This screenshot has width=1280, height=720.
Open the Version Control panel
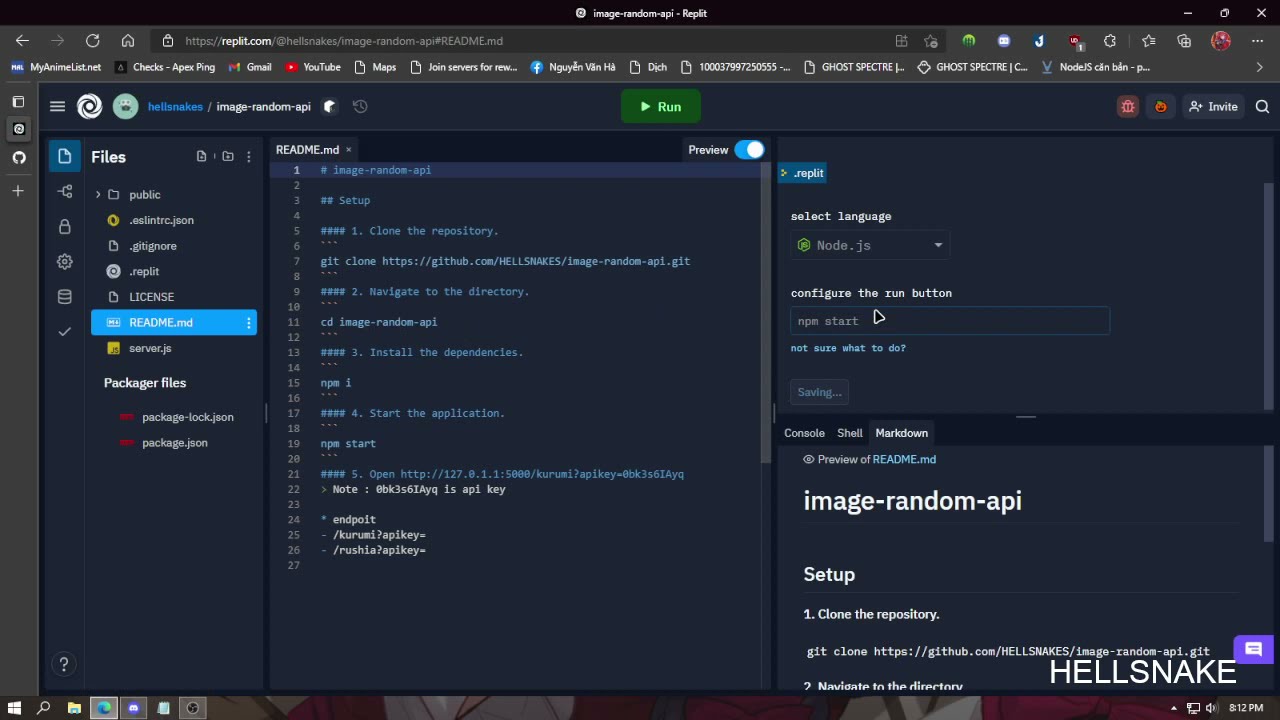pos(64,191)
